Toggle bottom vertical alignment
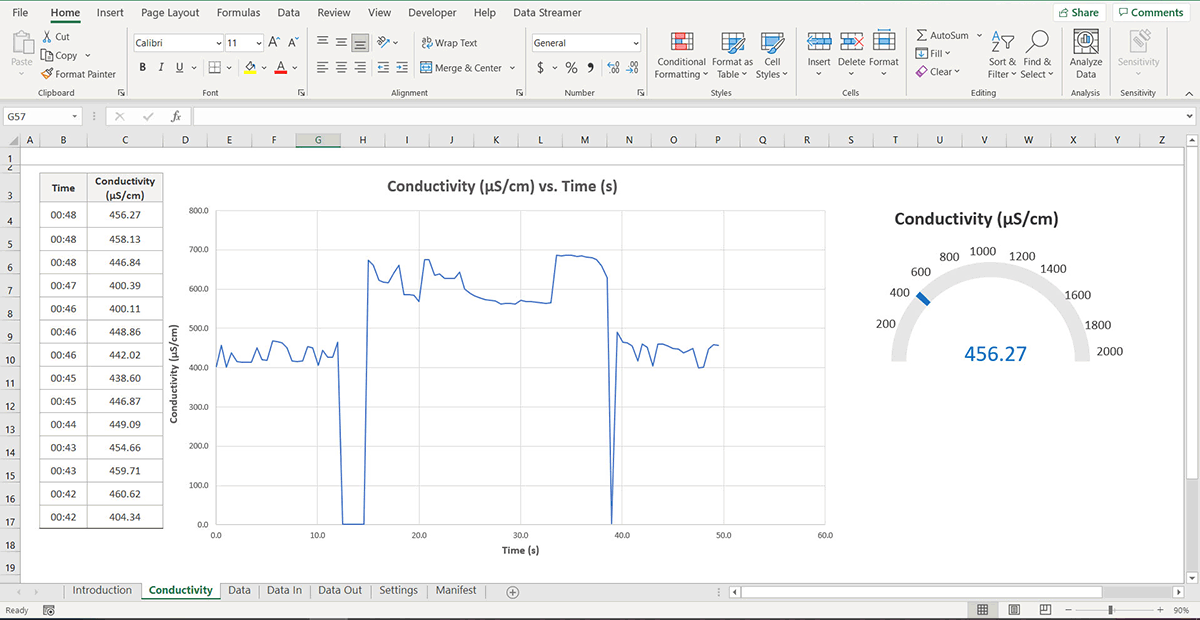The height and width of the screenshot is (620, 1200). point(360,42)
